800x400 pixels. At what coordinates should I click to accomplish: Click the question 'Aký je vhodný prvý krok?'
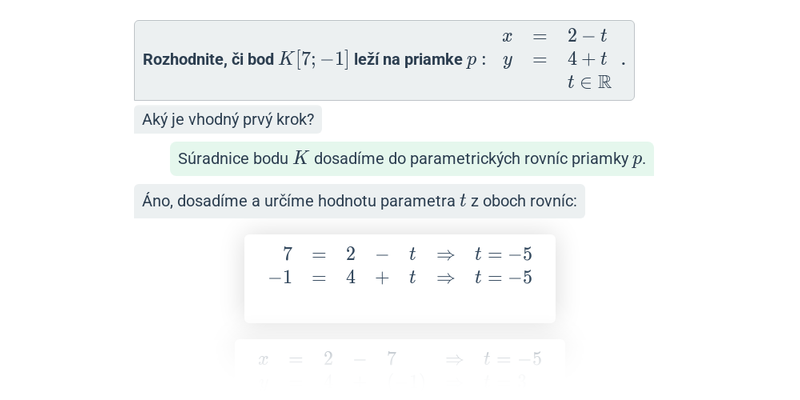pos(228,119)
